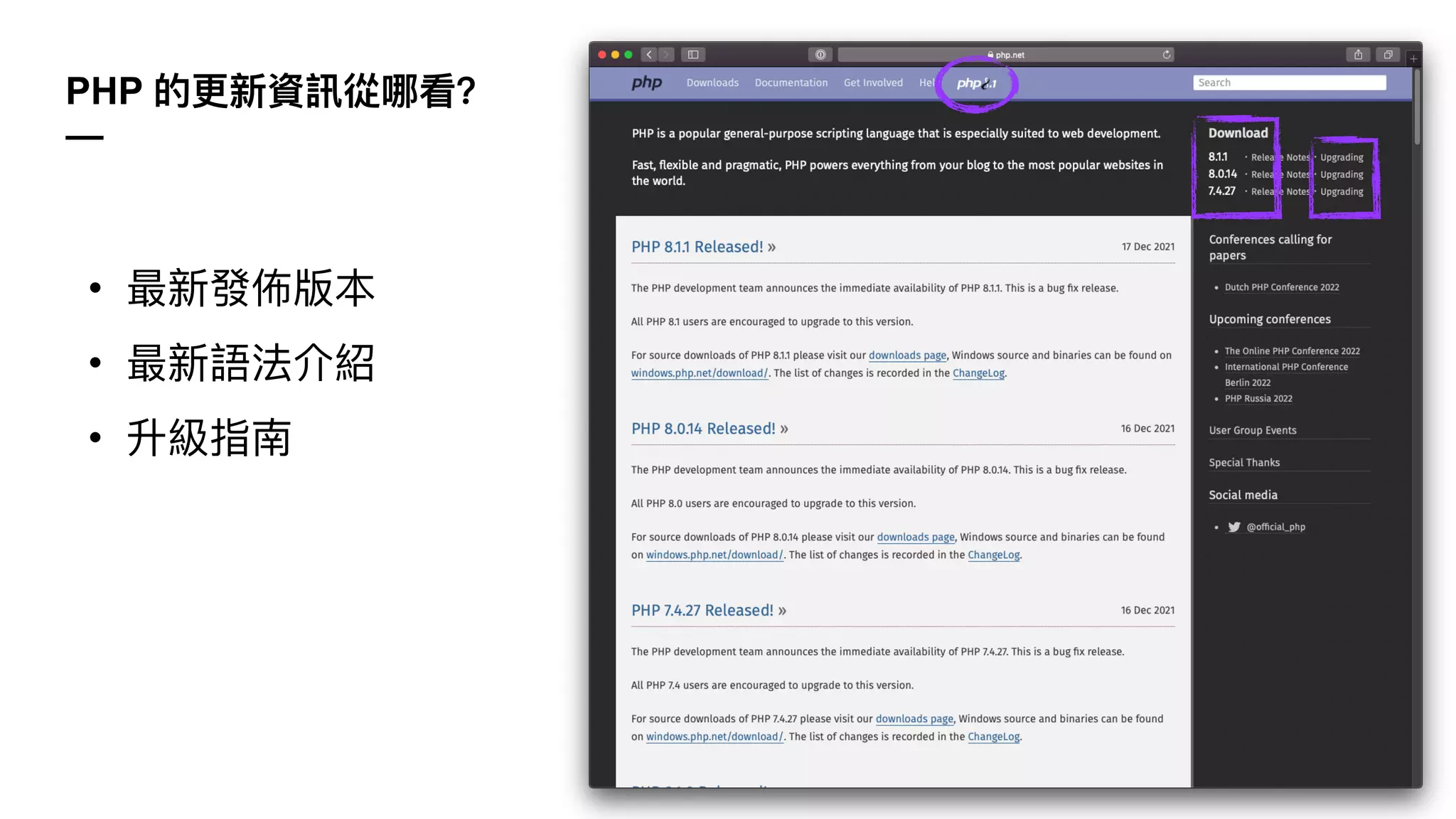The height and width of the screenshot is (819, 1456).
Task: Open The Online PHP Conference 2022 link
Action: point(1292,351)
